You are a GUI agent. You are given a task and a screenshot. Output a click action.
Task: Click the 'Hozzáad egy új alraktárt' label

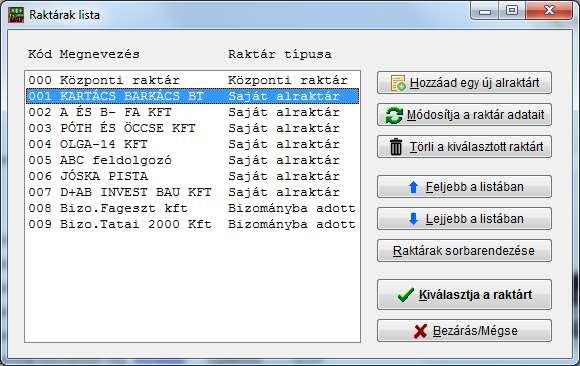[475, 83]
